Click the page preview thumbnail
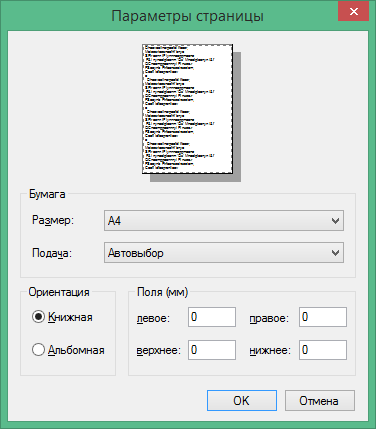Image resolution: width=376 pixels, height=429 pixels. pyautogui.click(x=188, y=109)
